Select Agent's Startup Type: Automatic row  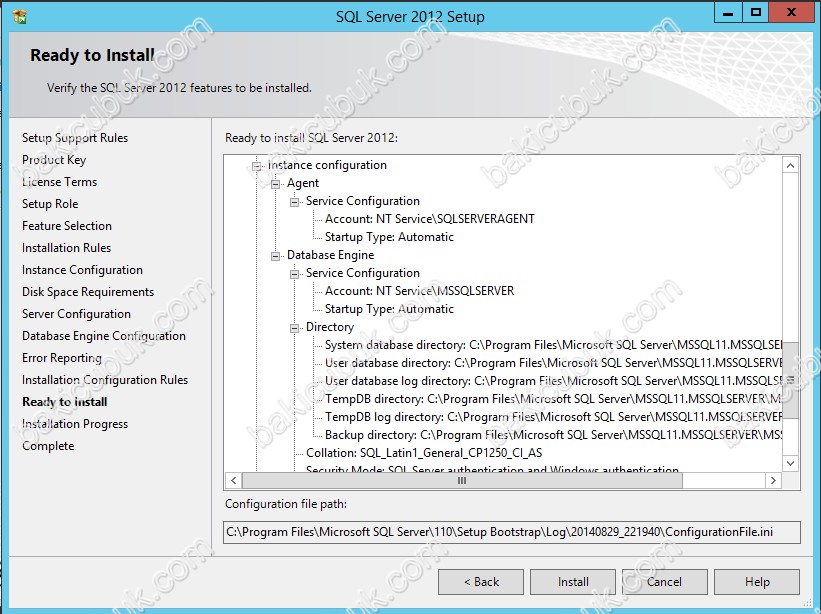(x=389, y=237)
